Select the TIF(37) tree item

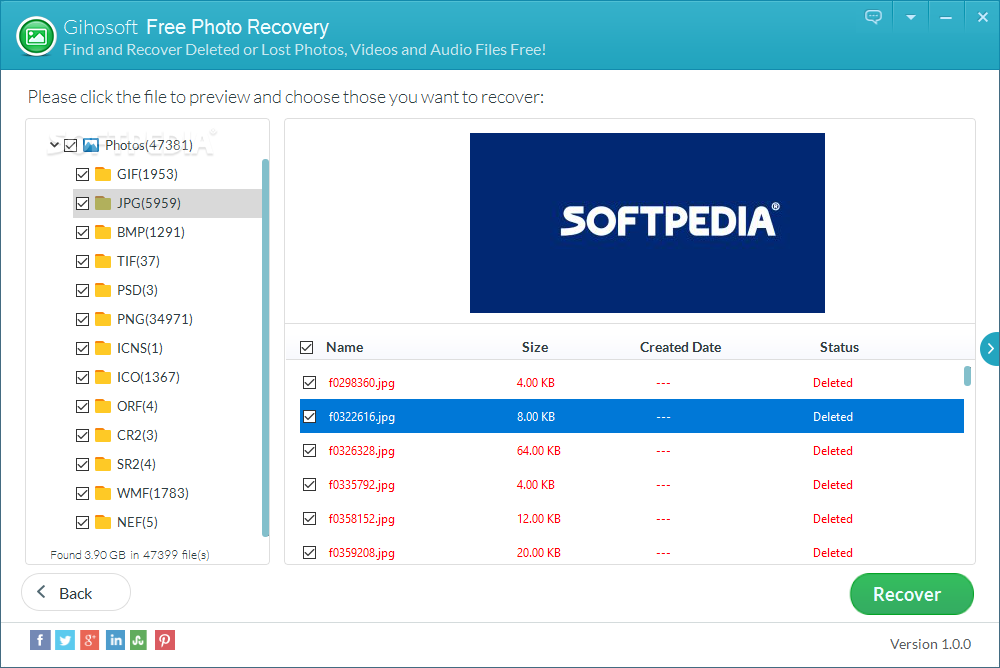click(138, 261)
